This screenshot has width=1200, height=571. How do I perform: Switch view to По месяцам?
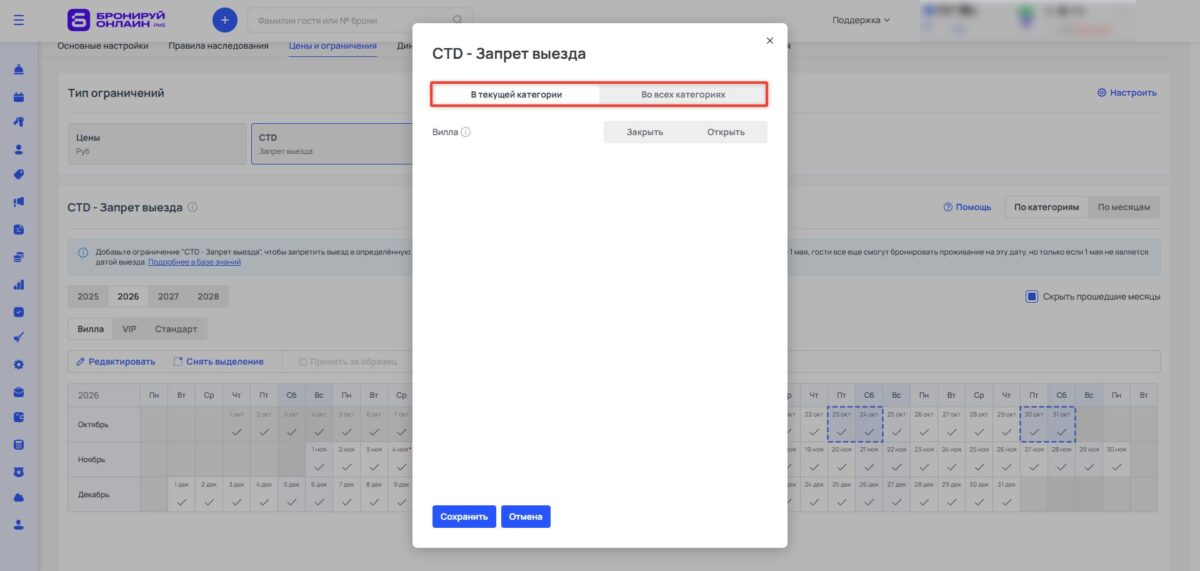[x=1124, y=207]
